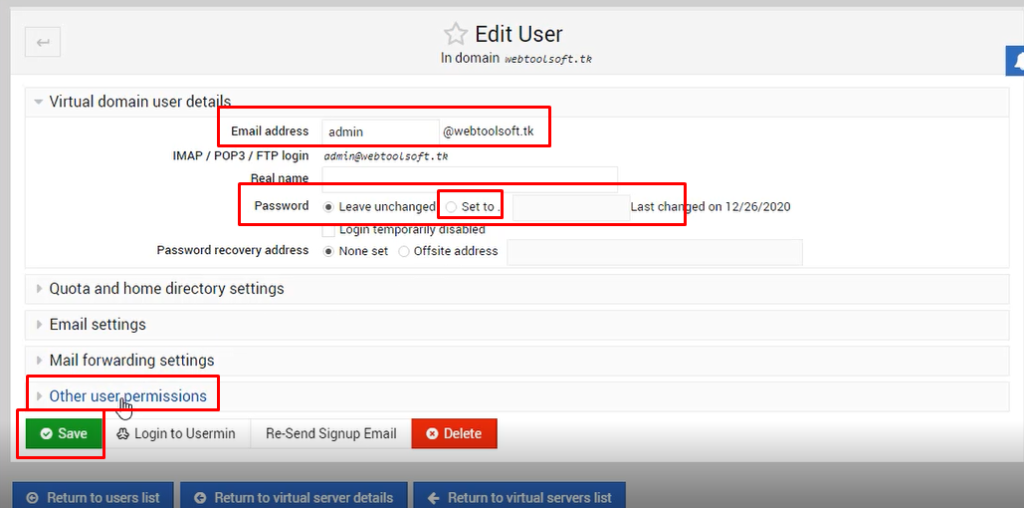Viewport: 1024px width, 508px height.
Task: Expand Other user permissions section
Action: (517, 396)
